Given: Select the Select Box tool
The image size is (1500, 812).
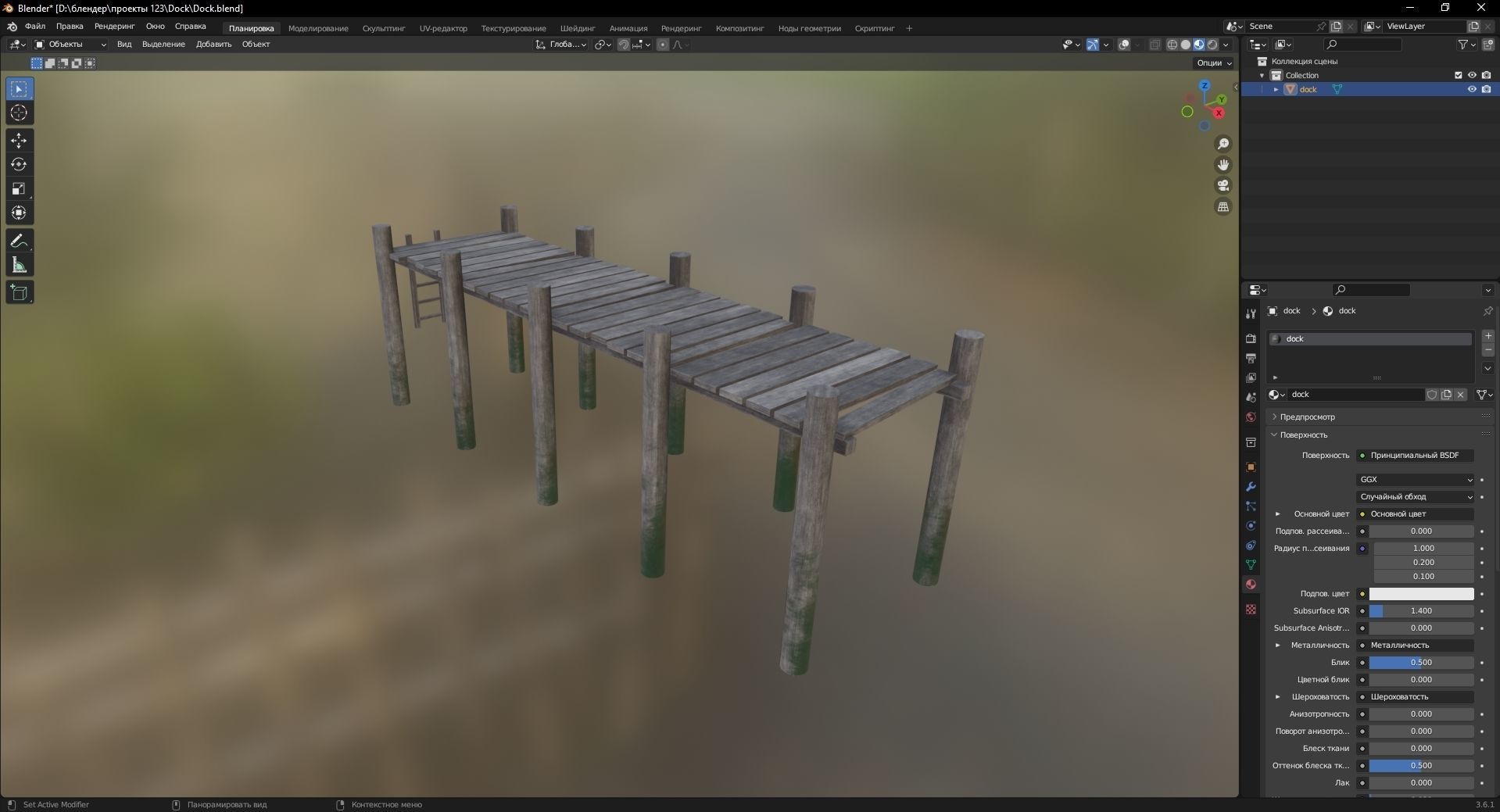Looking at the screenshot, I should click(x=19, y=89).
